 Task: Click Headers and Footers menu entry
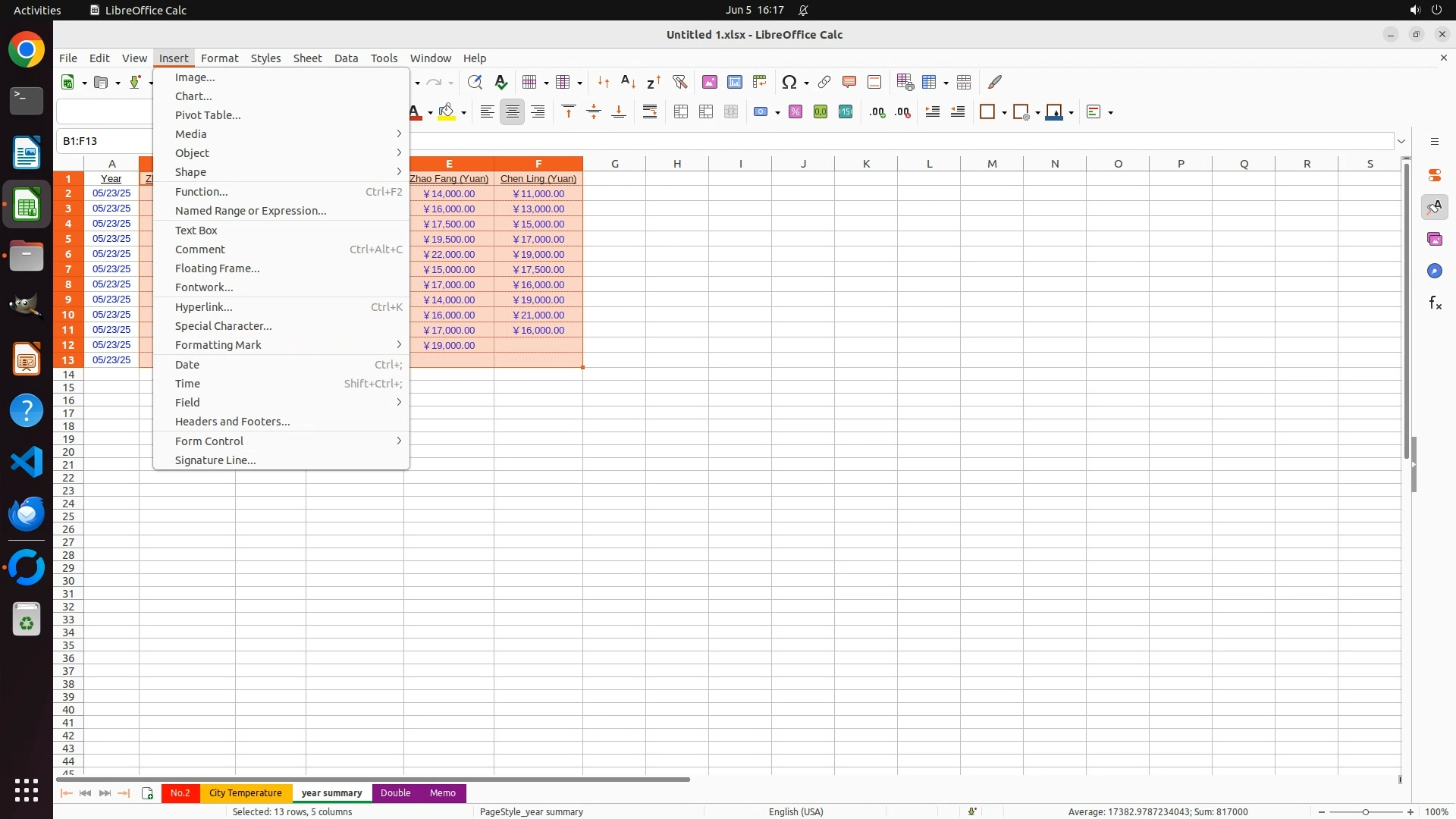232,422
